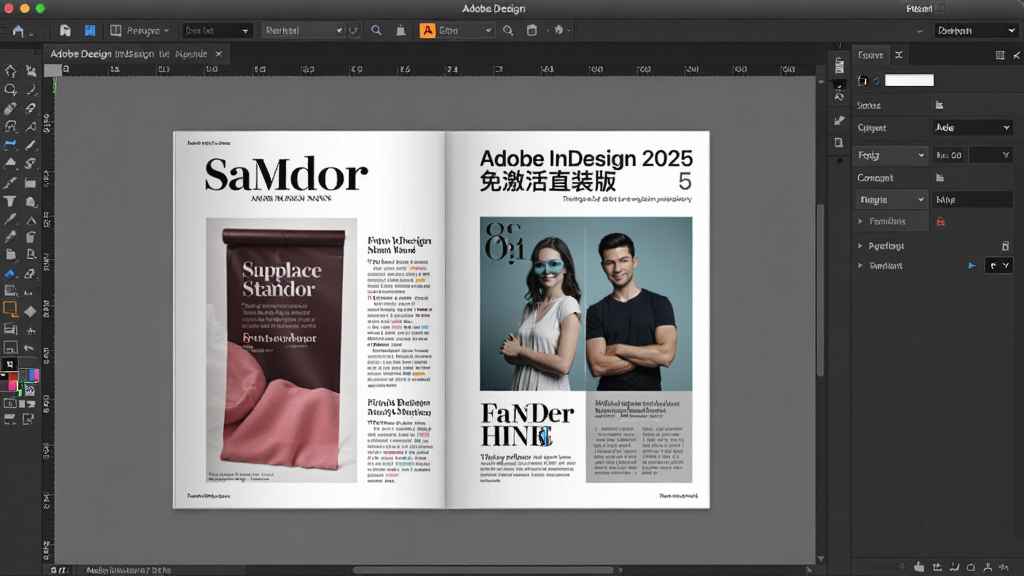Screen dimensions: 1024x576
Task: Click the gray magnifier after the Gtbe dropdown
Action: click(x=507, y=31)
